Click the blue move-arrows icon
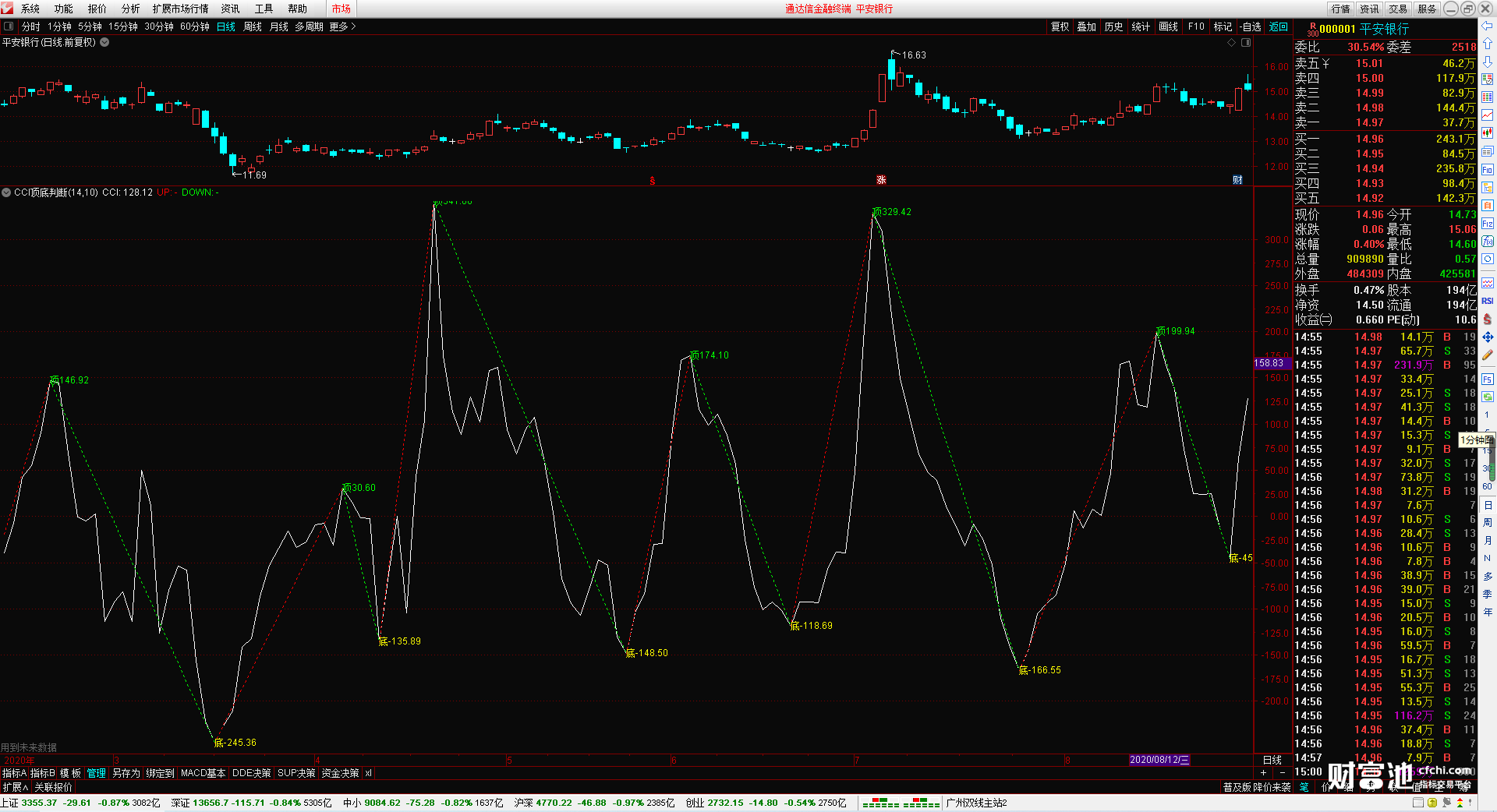 click(x=1488, y=337)
